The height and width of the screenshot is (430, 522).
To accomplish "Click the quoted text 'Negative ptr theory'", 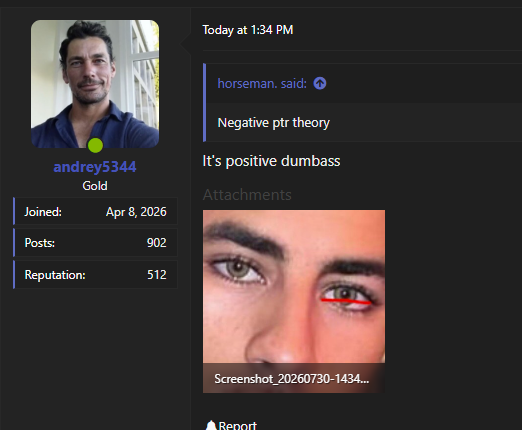I will [x=274, y=123].
